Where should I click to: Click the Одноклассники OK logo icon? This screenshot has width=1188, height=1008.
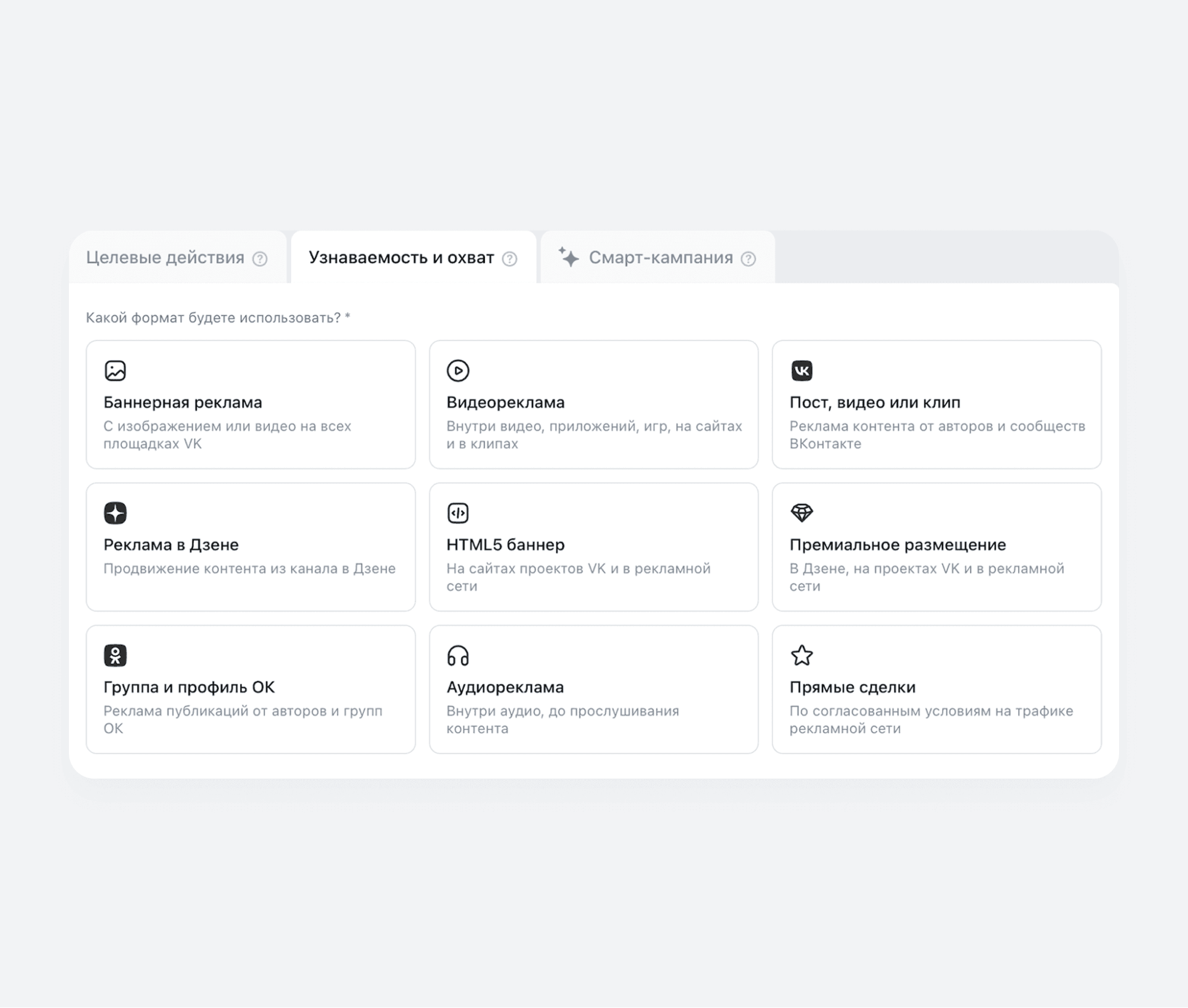point(115,655)
